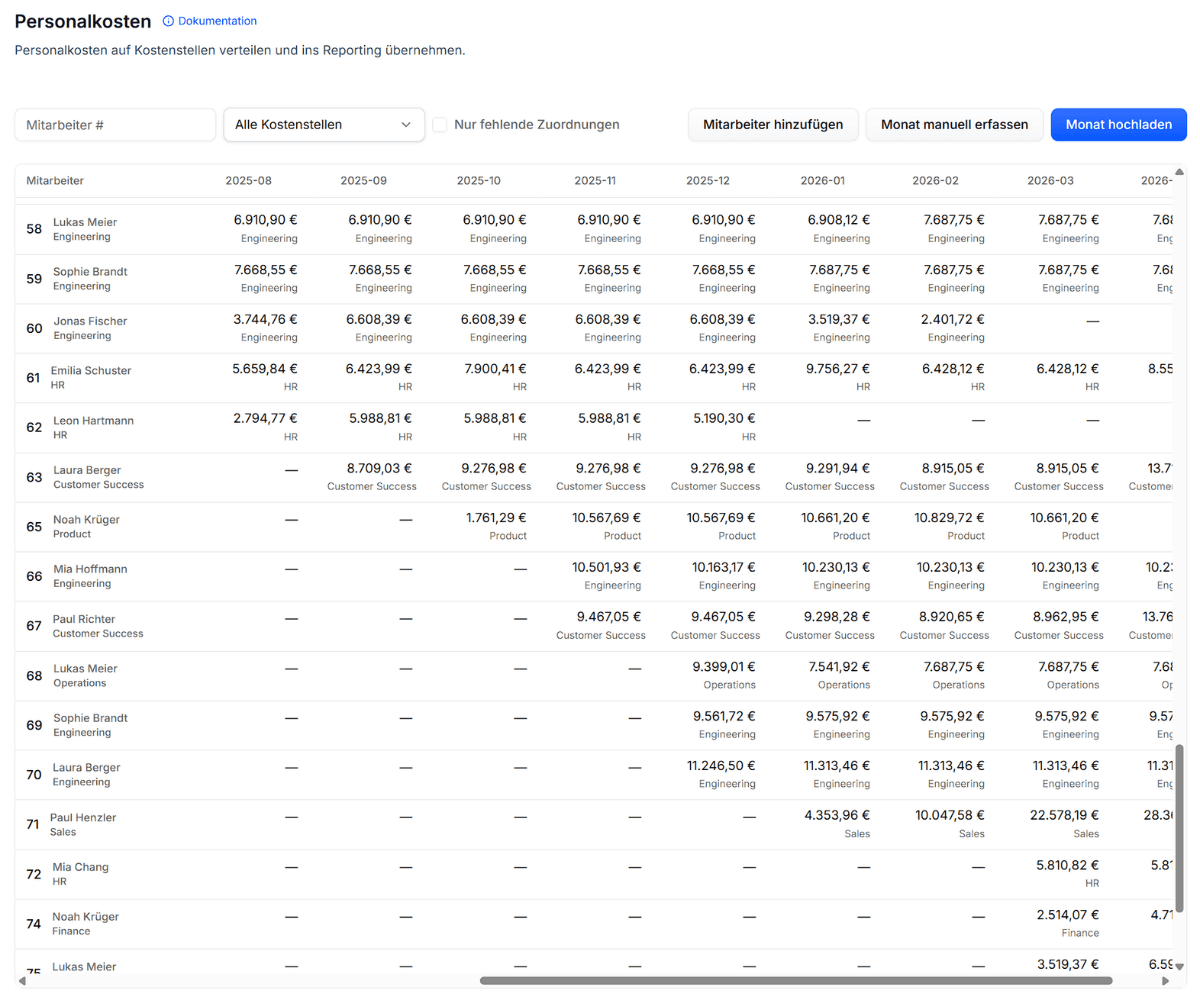
Task: Click 1.761,29 € Product cell
Action: (x=494, y=527)
